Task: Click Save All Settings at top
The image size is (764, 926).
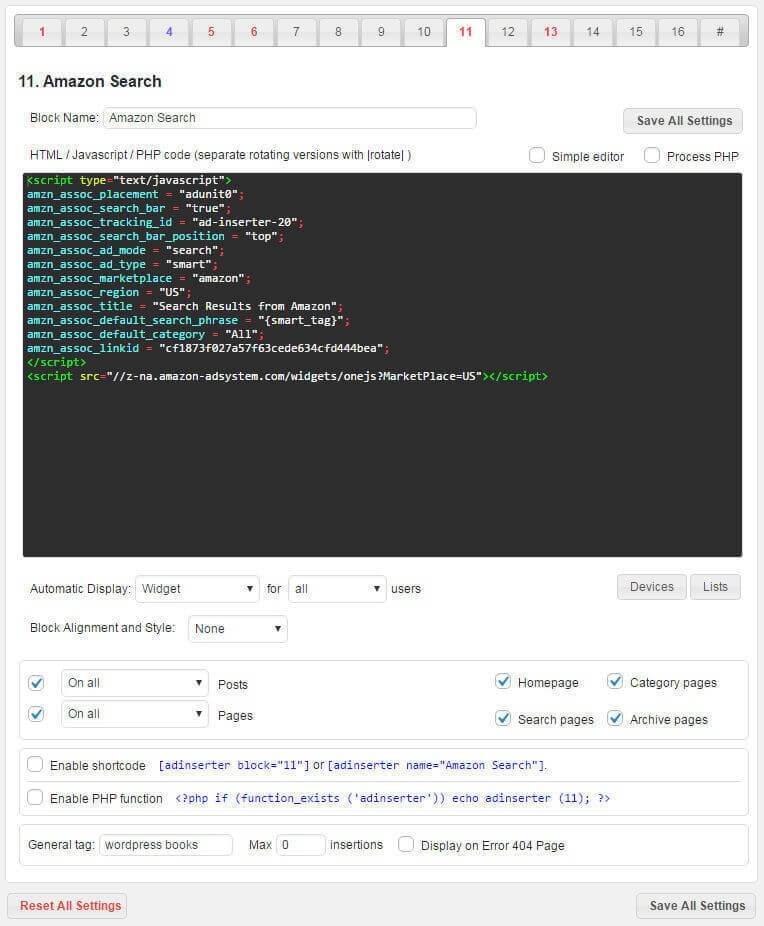Action: point(683,121)
